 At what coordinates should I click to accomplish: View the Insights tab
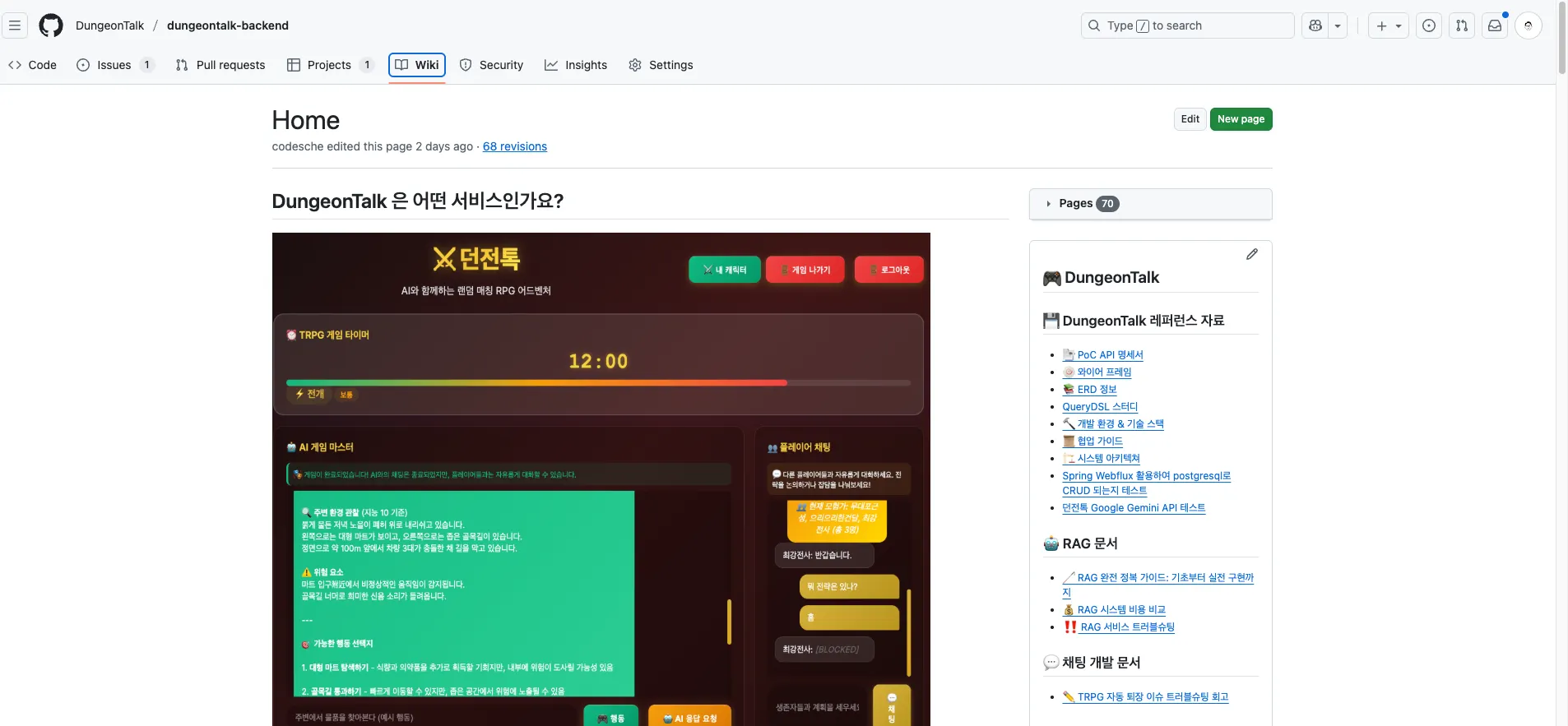click(x=576, y=65)
